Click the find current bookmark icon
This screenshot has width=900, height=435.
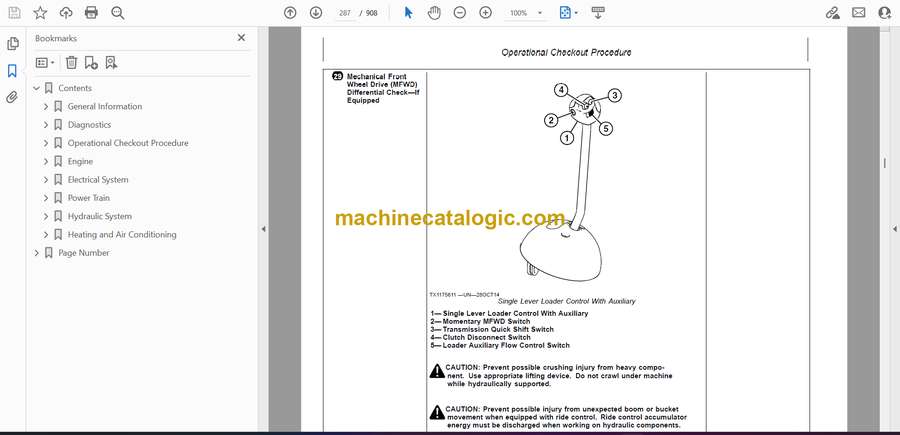pos(111,63)
